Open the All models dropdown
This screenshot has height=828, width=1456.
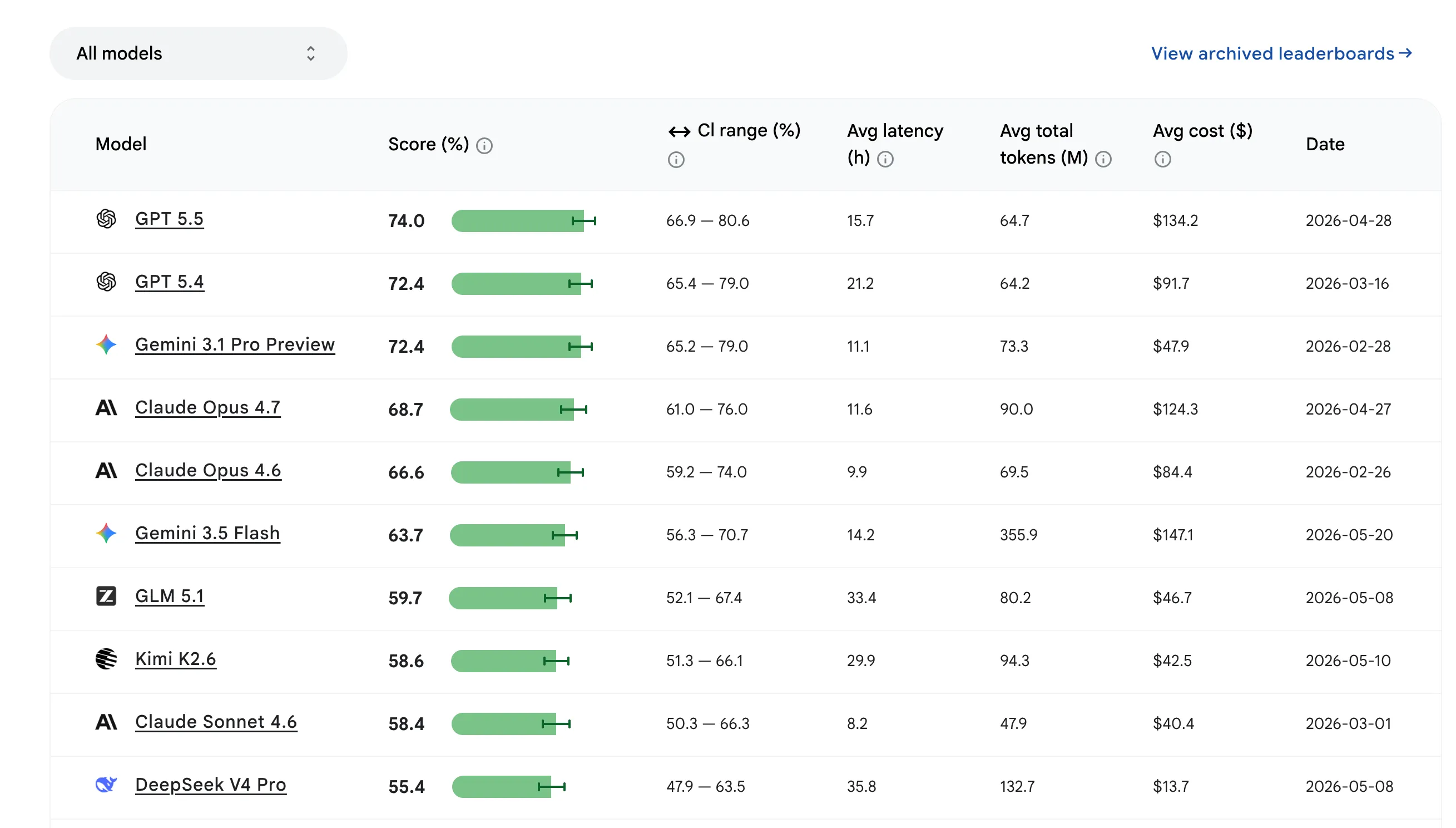click(x=198, y=53)
